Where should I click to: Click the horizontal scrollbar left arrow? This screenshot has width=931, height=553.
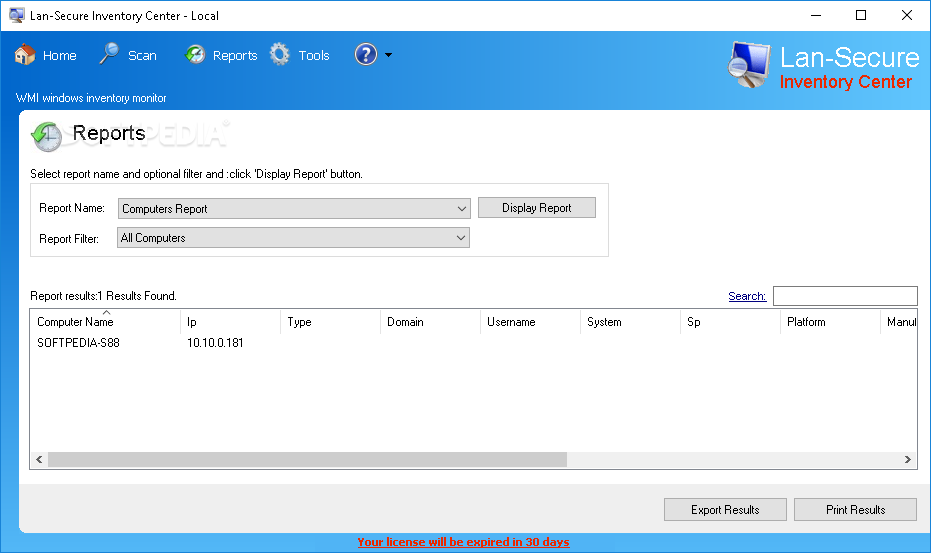click(x=39, y=459)
